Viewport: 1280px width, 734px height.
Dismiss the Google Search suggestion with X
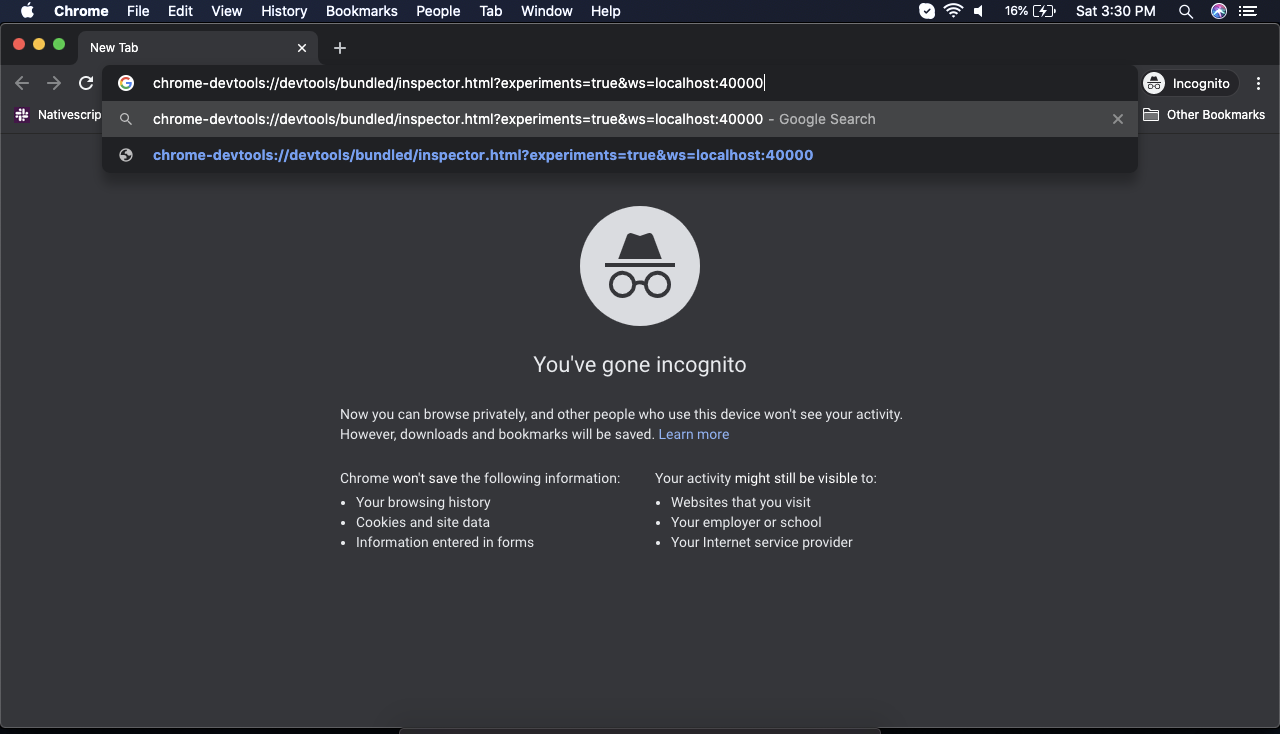click(1117, 119)
